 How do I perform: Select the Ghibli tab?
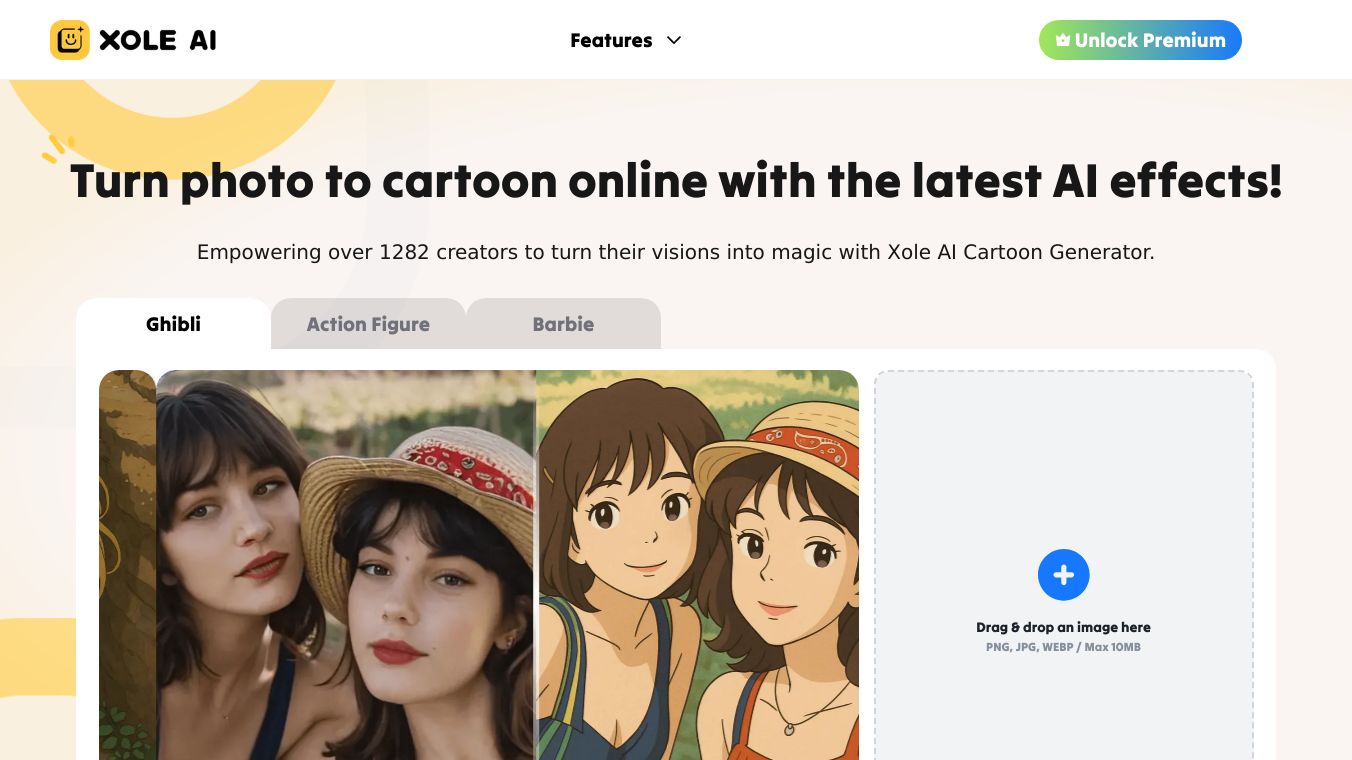click(173, 324)
